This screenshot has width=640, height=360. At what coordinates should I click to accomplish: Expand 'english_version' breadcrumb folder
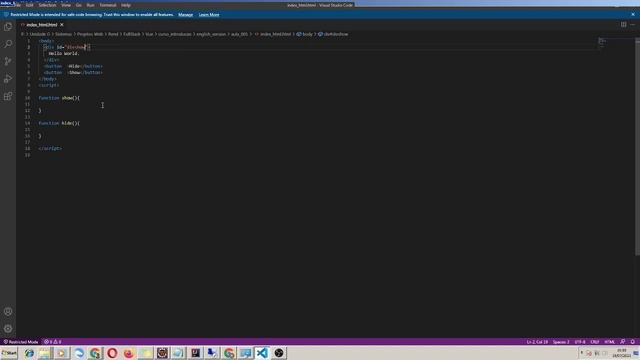pyautogui.click(x=211, y=34)
